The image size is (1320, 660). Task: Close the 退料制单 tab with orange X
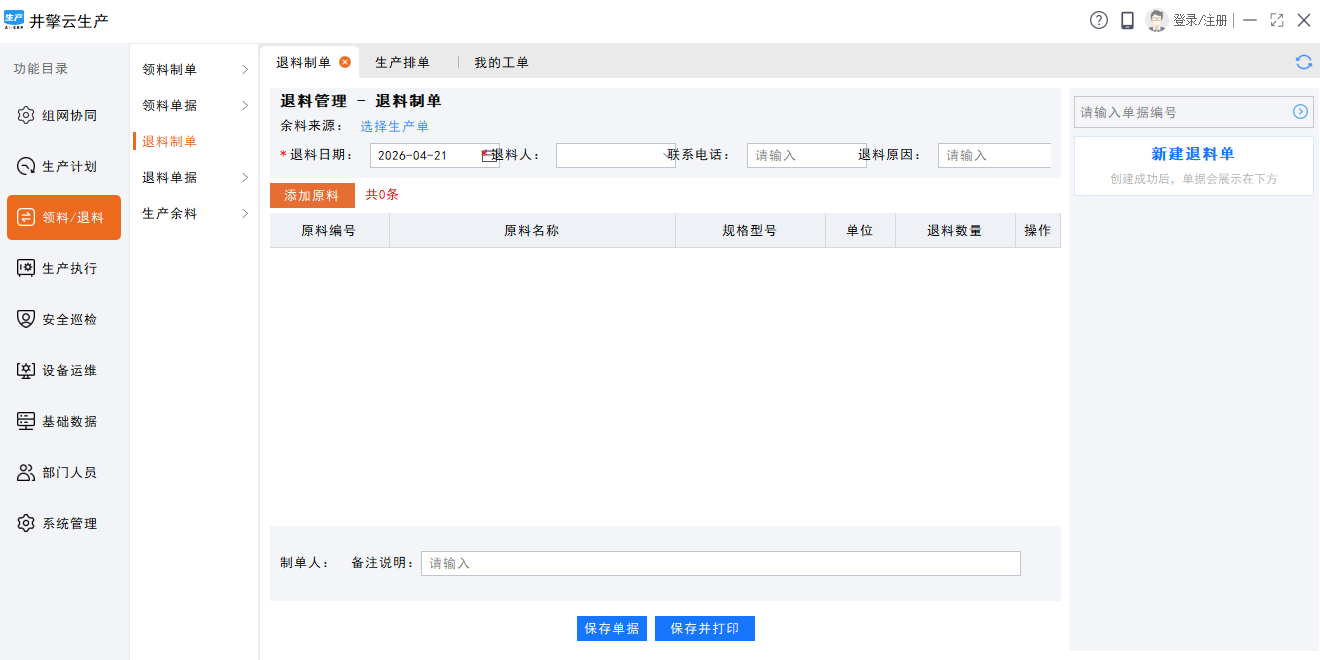345,62
